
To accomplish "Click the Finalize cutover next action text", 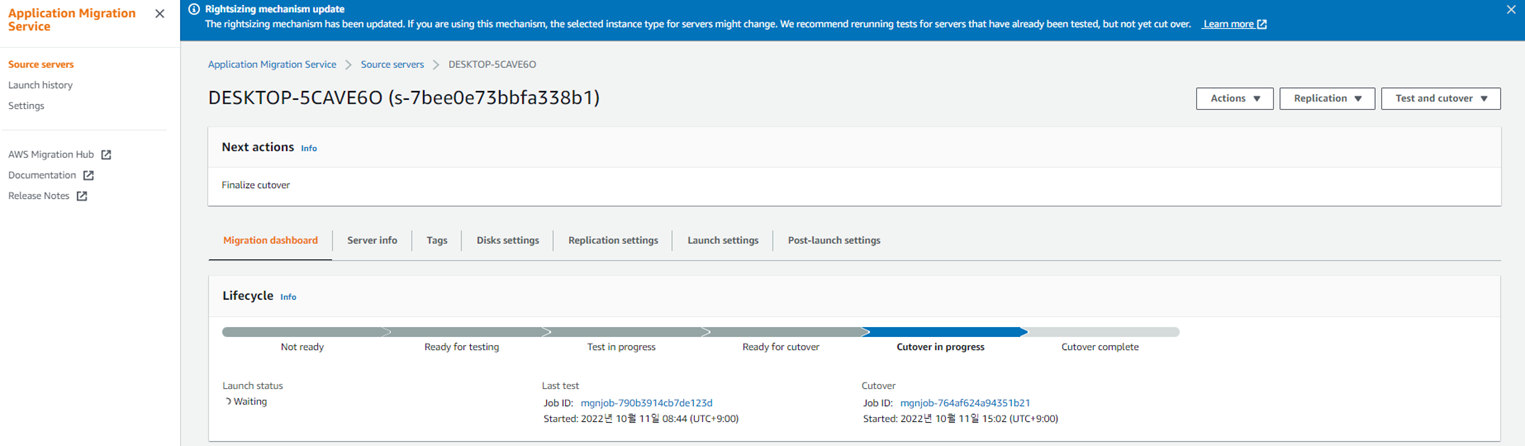I will (x=256, y=185).
